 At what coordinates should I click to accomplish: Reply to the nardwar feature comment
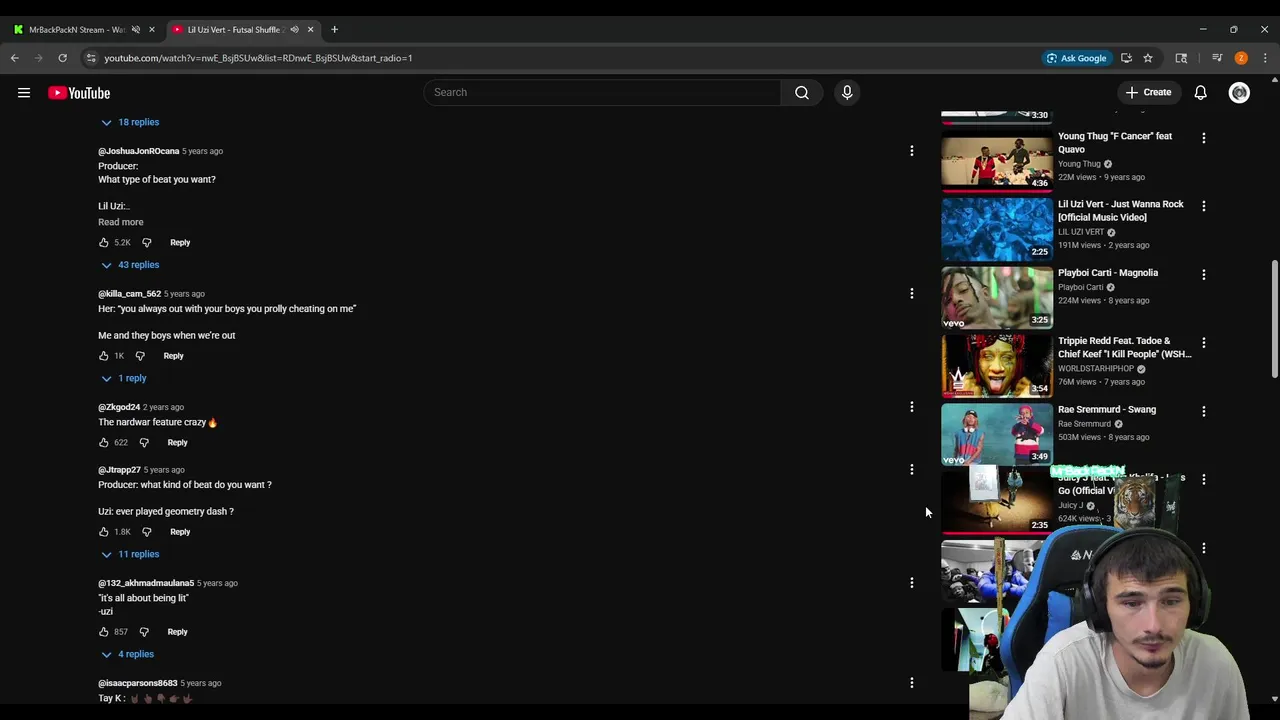click(x=177, y=442)
